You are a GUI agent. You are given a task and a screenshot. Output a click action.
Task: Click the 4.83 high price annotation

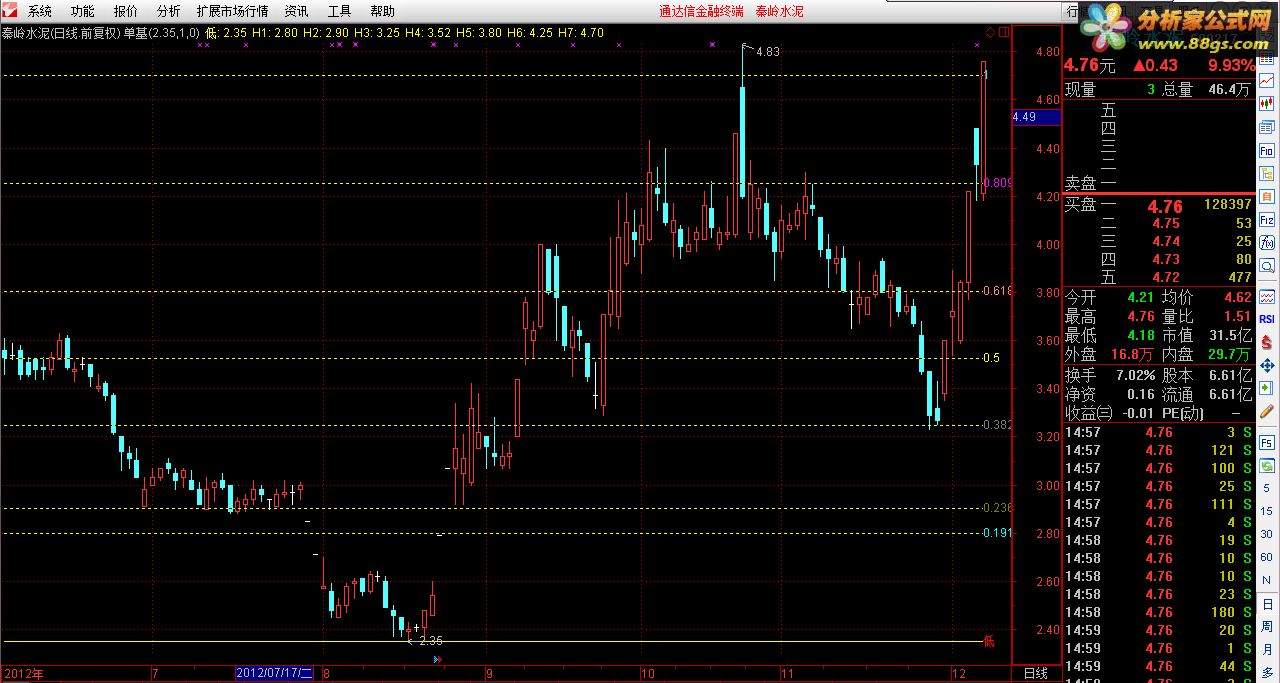coord(768,52)
